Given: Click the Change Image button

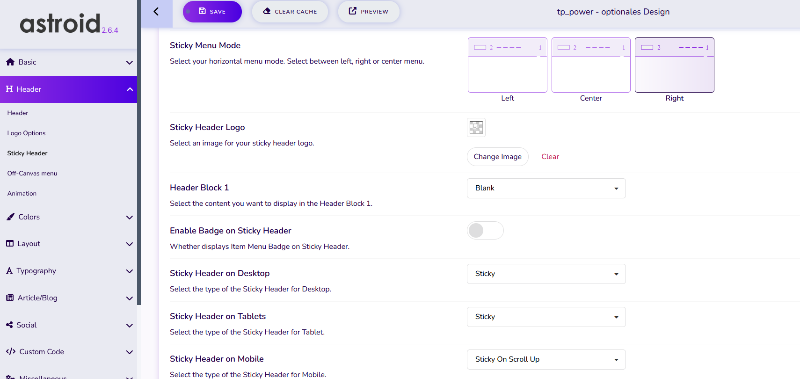Looking at the screenshot, I should pos(497,157).
